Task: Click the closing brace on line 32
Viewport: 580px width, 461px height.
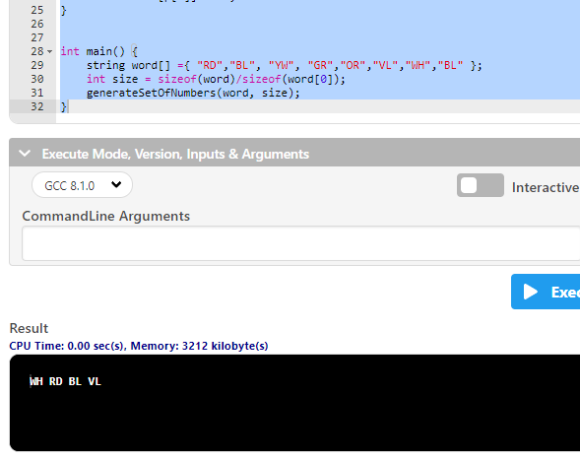Action: point(64,107)
